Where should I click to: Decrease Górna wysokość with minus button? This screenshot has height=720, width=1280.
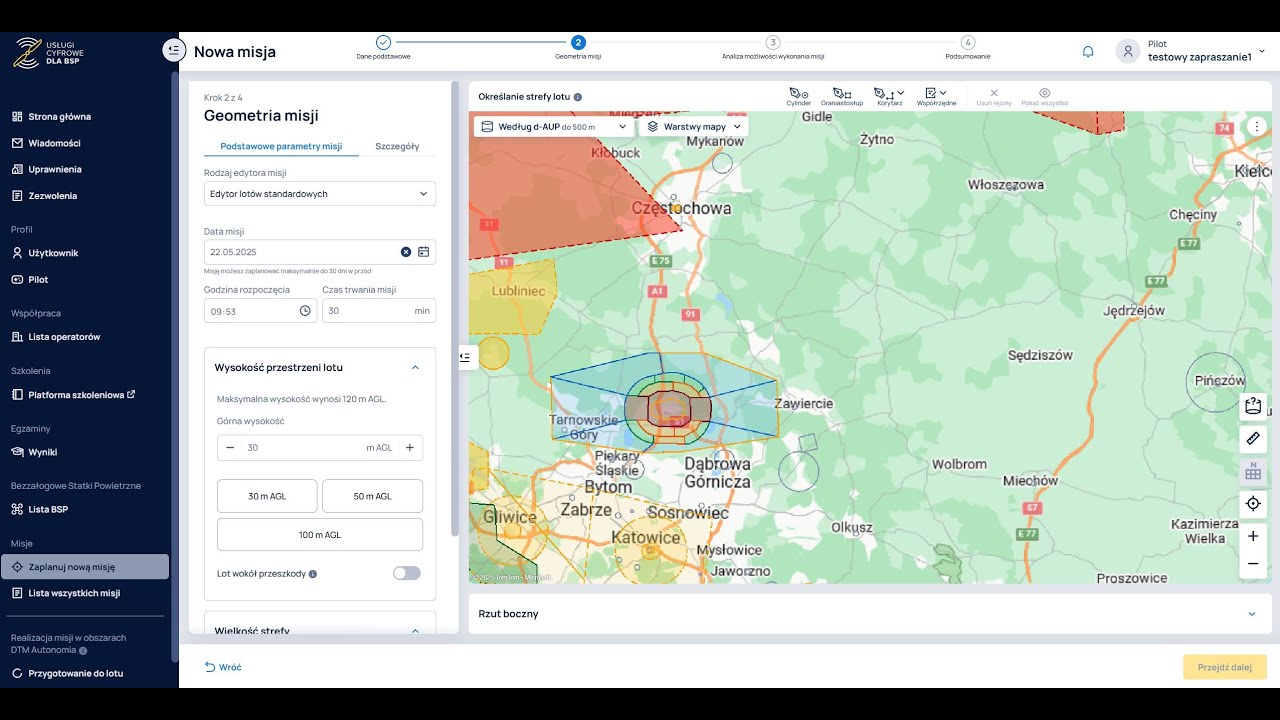(230, 448)
